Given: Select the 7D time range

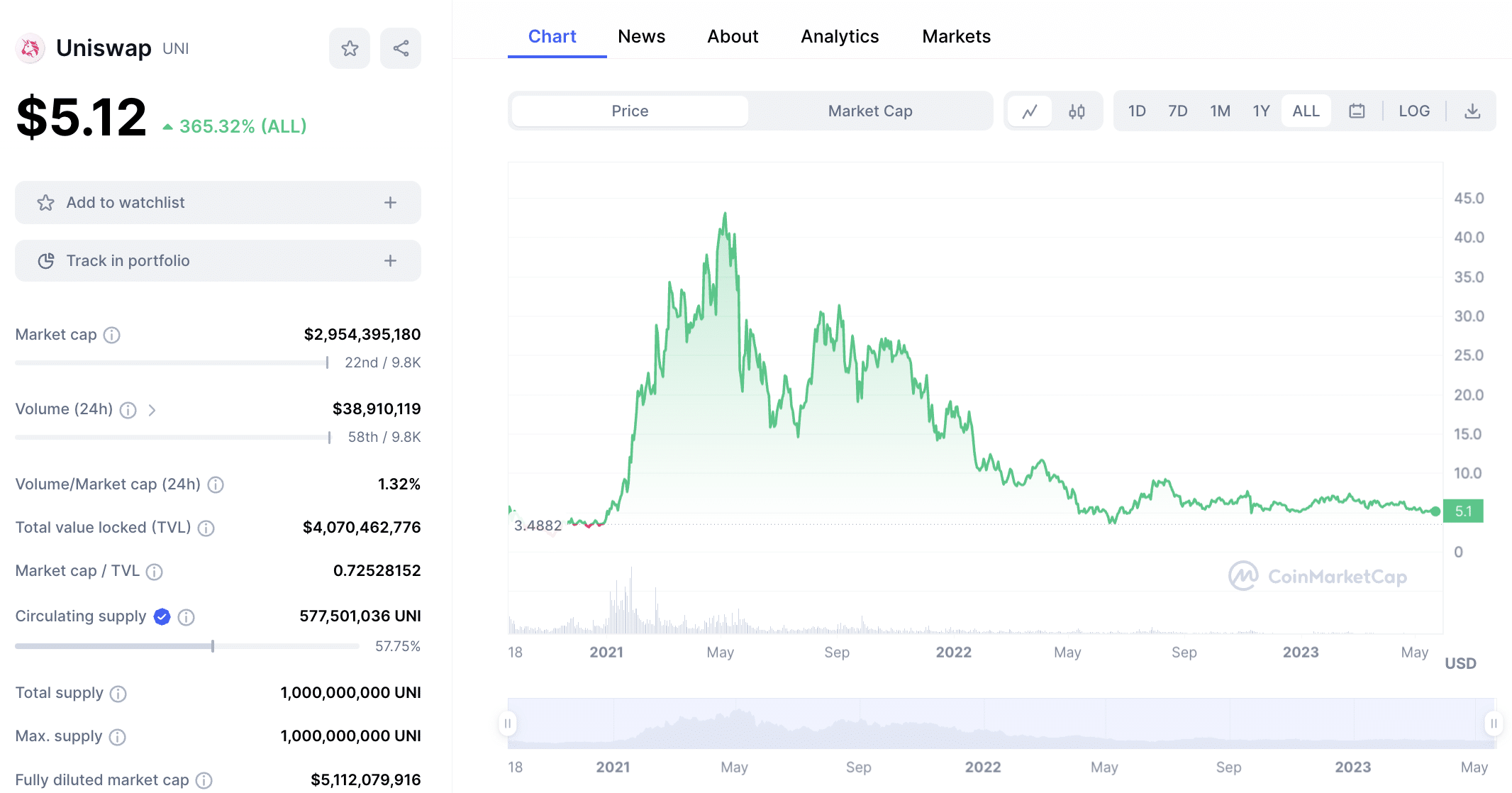Looking at the screenshot, I should point(1178,111).
